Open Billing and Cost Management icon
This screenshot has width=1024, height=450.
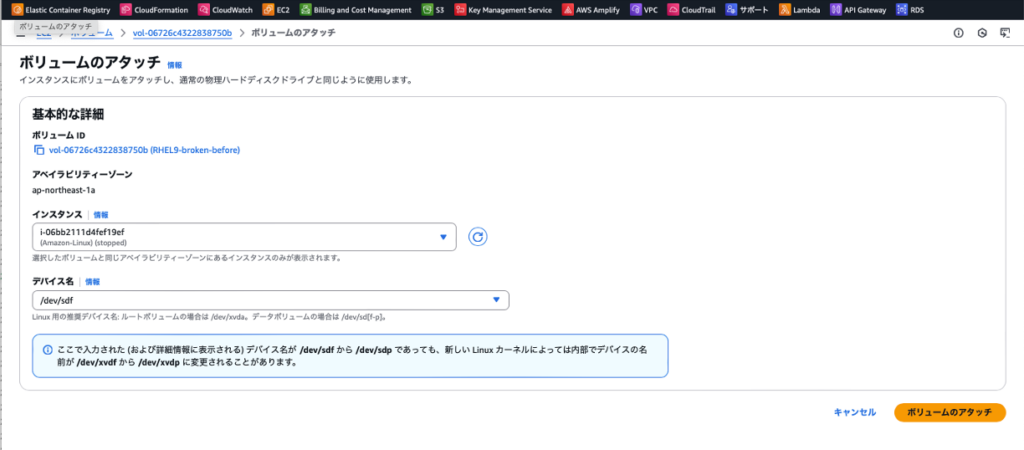[x=306, y=10]
